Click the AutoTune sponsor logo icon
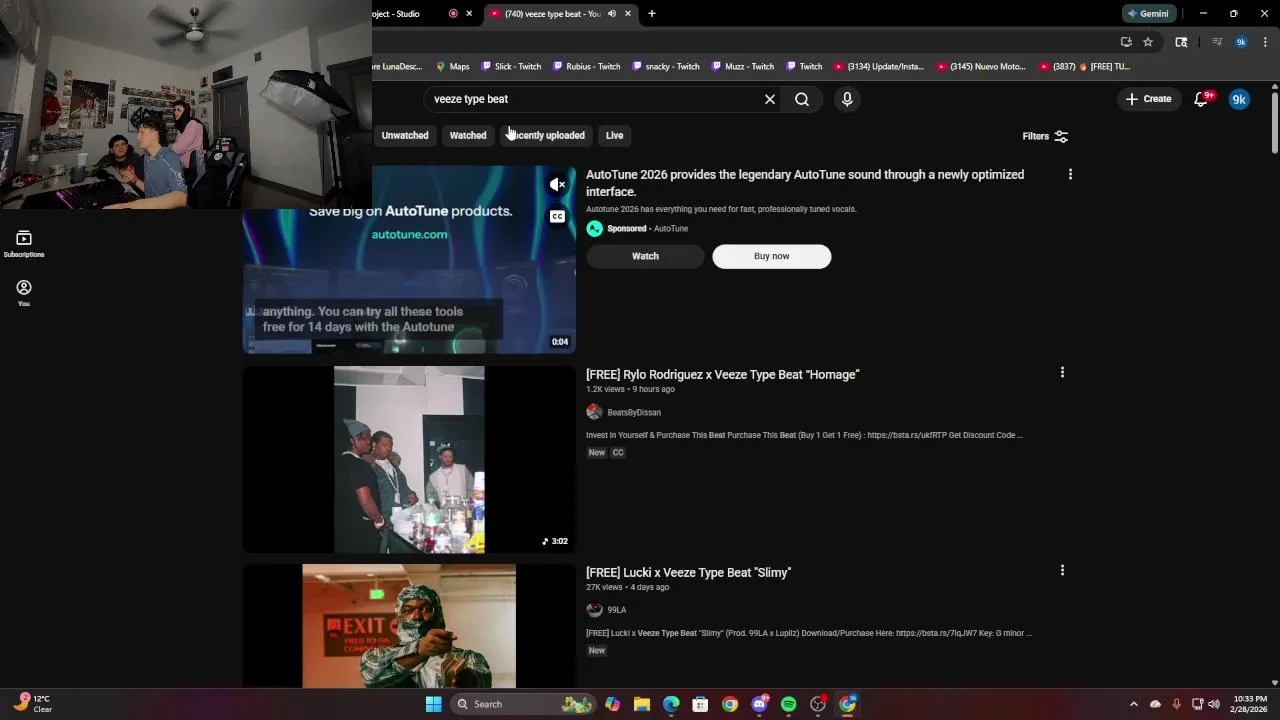Viewport: 1280px width, 720px height. [x=594, y=229]
